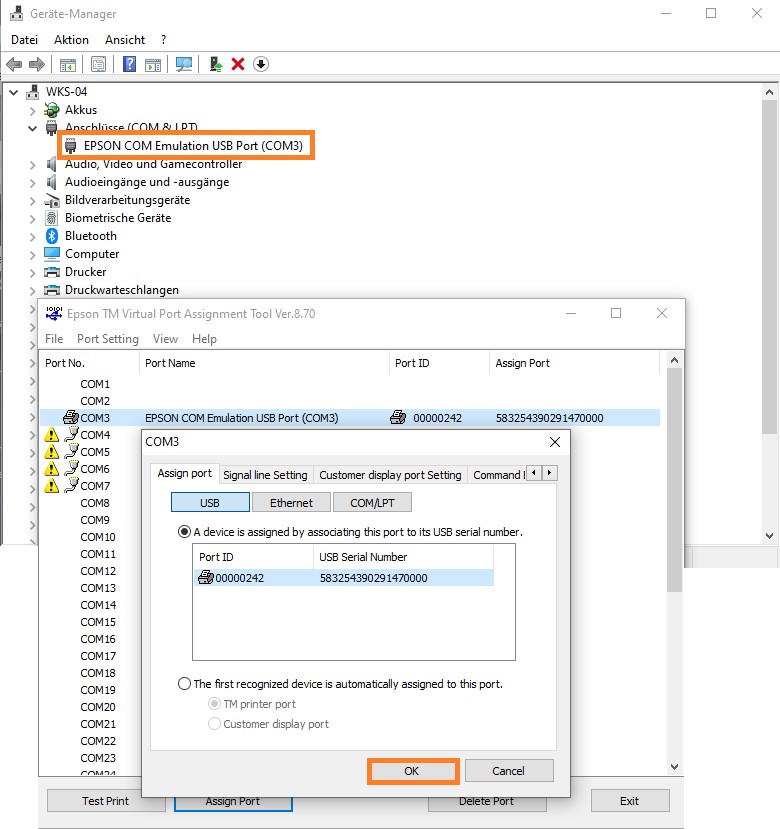
Task: Select the COM/LPT connection type button
Action: tap(372, 502)
